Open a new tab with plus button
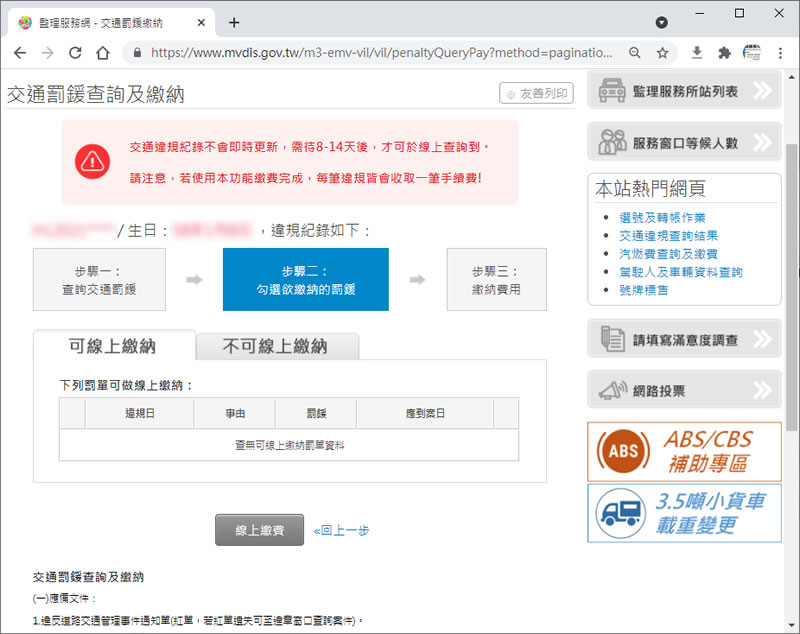Screen dimensions: 800x634 coord(234,22)
